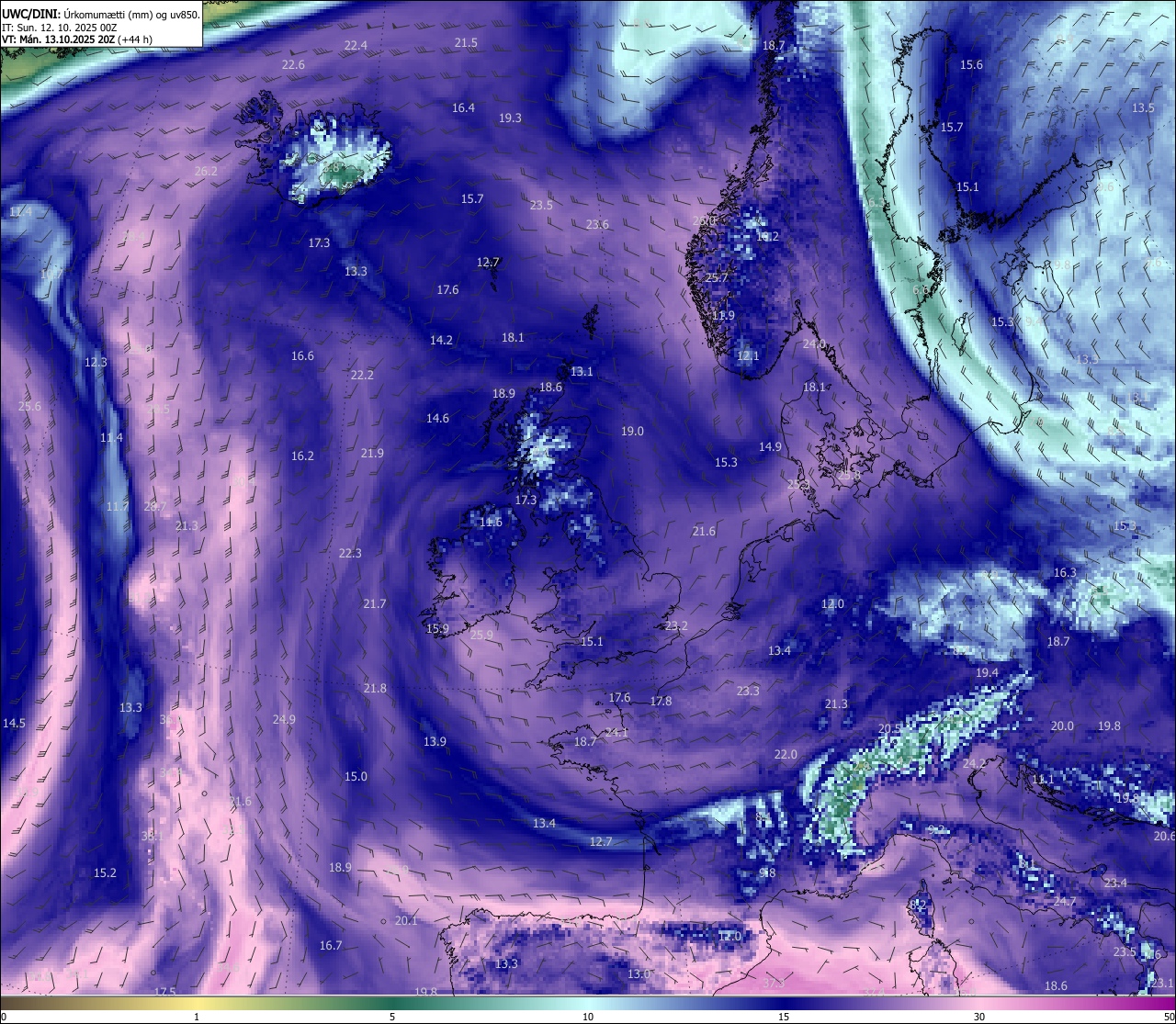Click the value 13.5 on the map
Screen dimensions: 1176x1024
[1143, 107]
